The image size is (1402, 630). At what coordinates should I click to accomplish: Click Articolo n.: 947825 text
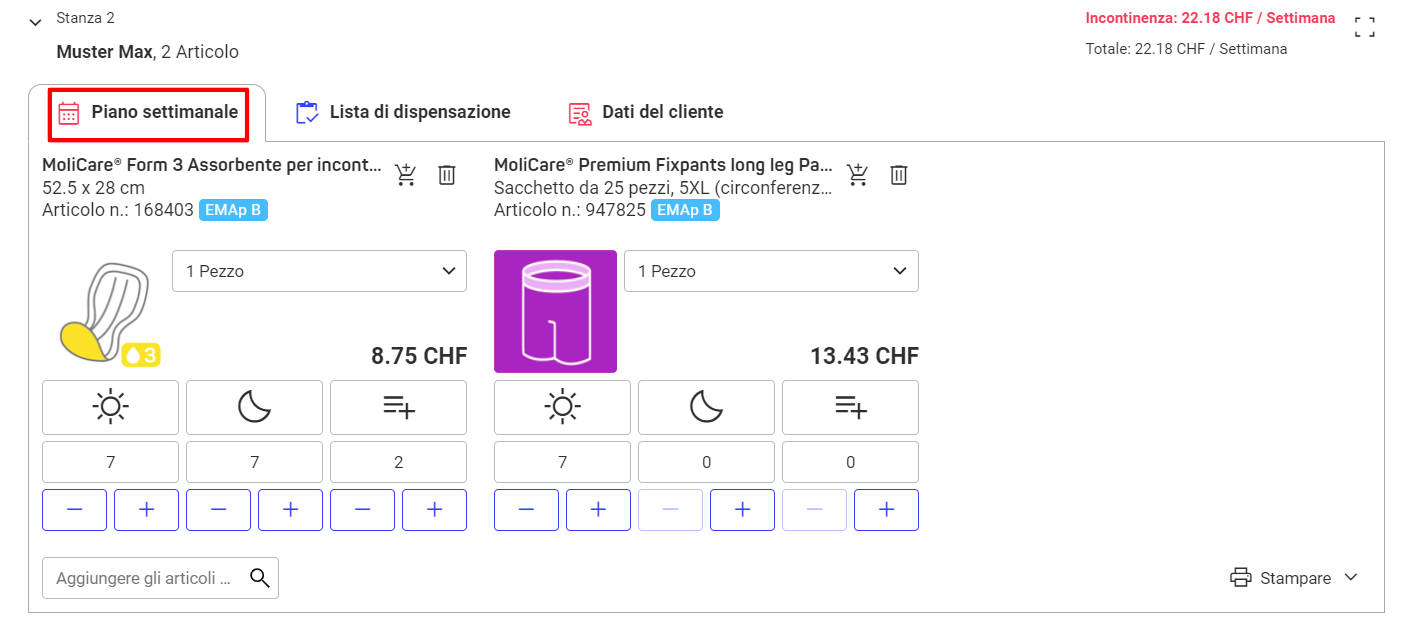pyautogui.click(x=570, y=210)
